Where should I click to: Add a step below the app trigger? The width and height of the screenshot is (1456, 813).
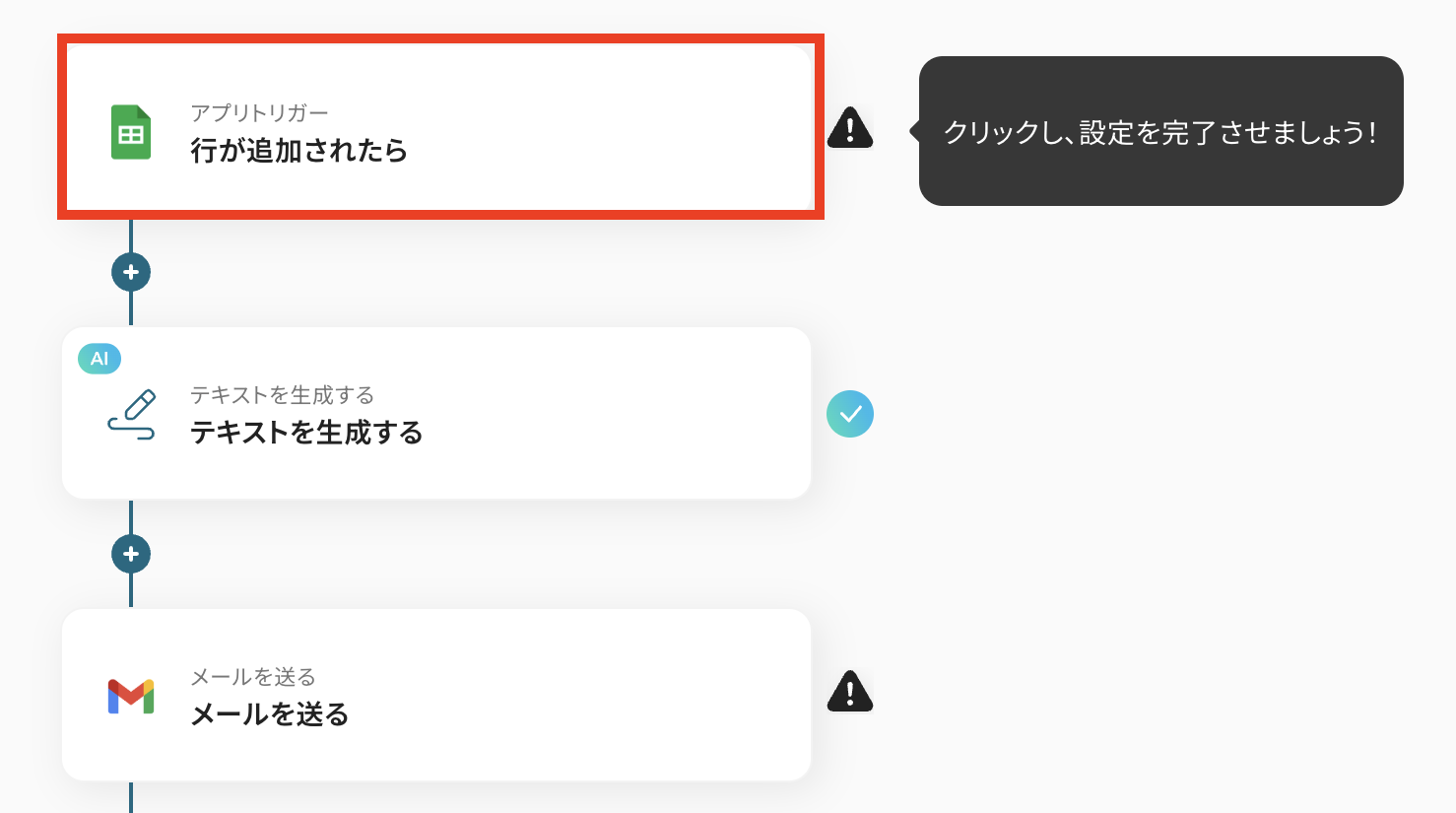131,272
